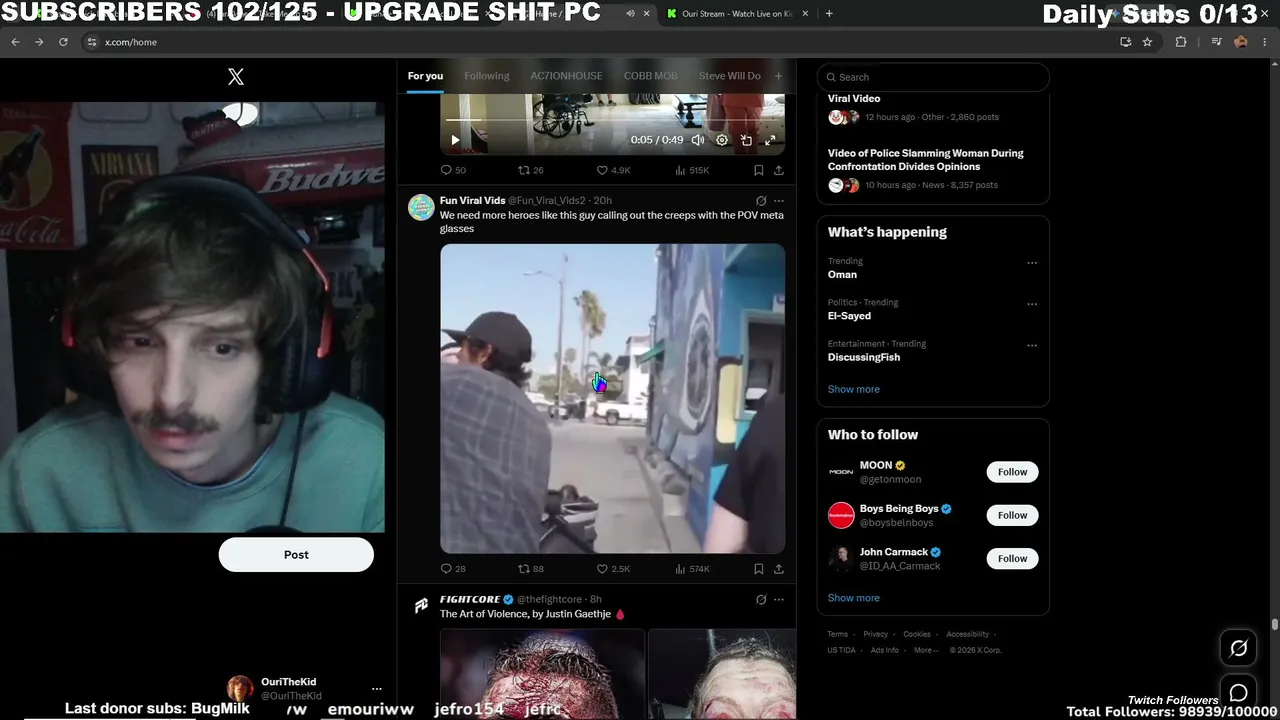Open the COBB MOB timeline tab
The height and width of the screenshot is (720, 1280).
click(651, 76)
